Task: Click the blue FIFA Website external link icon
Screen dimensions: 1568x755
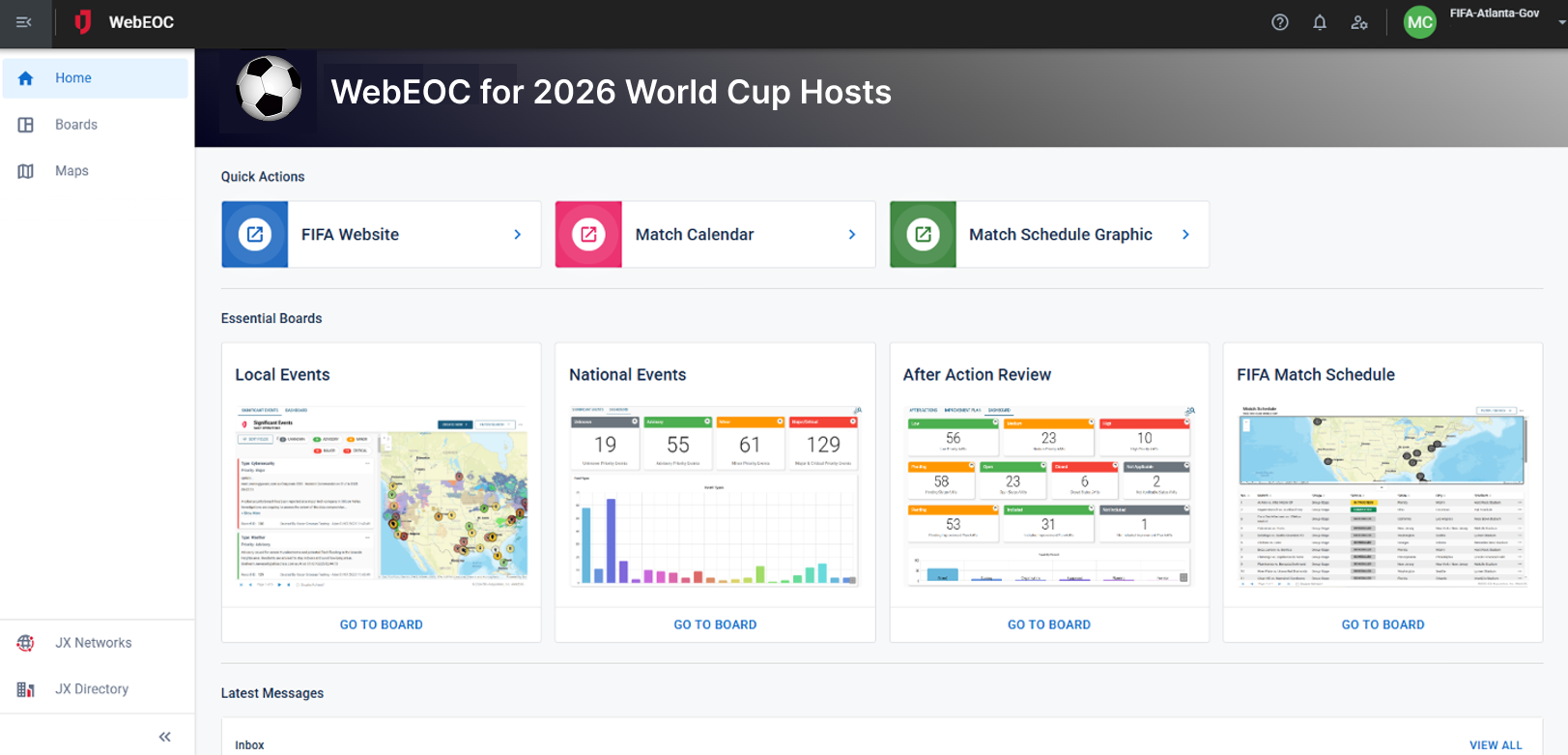Action: point(255,234)
